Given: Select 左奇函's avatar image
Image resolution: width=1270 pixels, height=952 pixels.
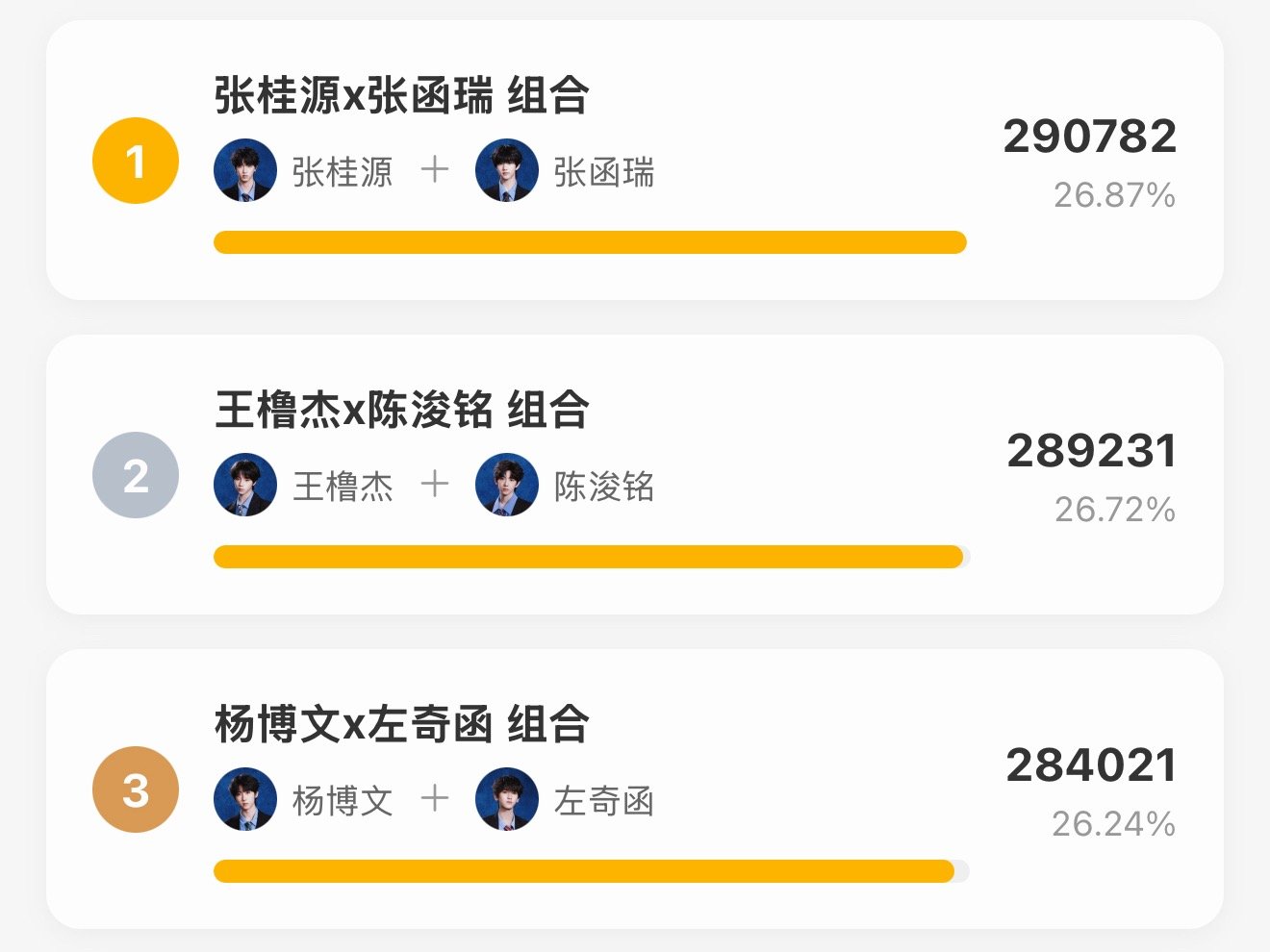Looking at the screenshot, I should (507, 799).
